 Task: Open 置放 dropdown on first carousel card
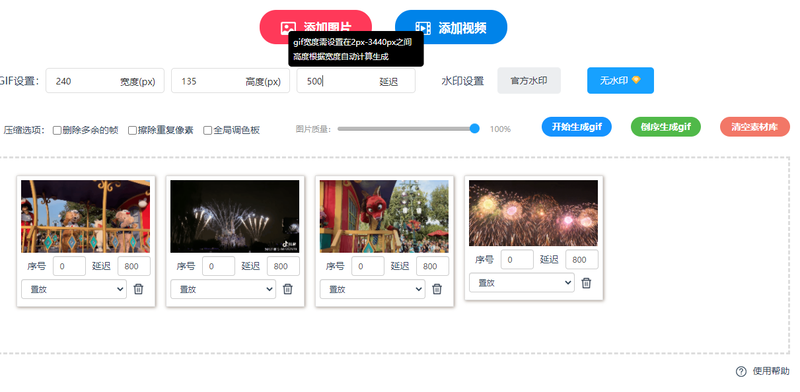[x=74, y=289]
